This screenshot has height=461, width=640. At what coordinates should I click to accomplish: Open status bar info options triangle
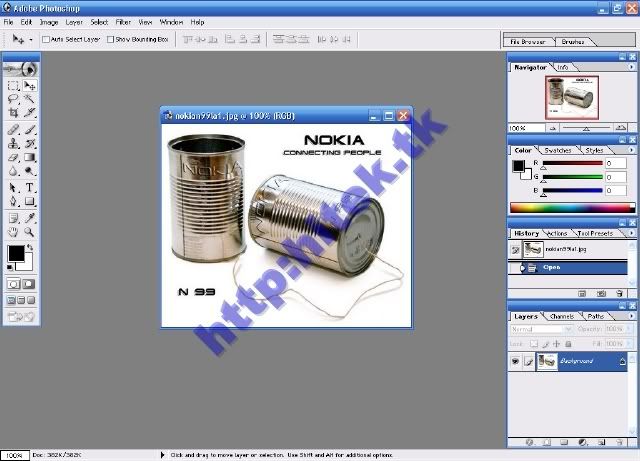(162, 455)
